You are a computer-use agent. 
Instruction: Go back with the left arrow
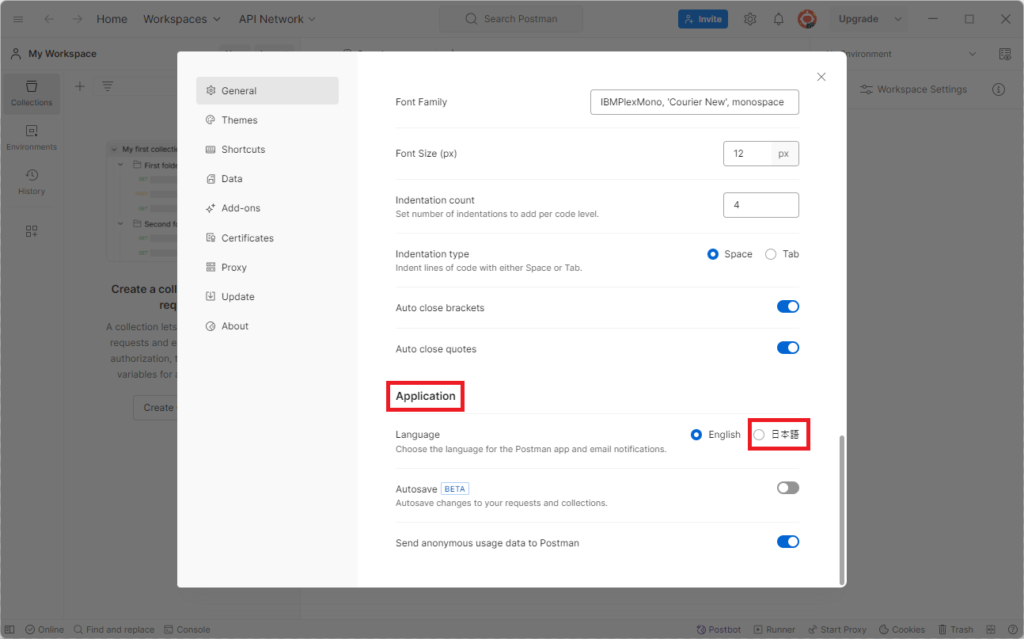[x=49, y=19]
